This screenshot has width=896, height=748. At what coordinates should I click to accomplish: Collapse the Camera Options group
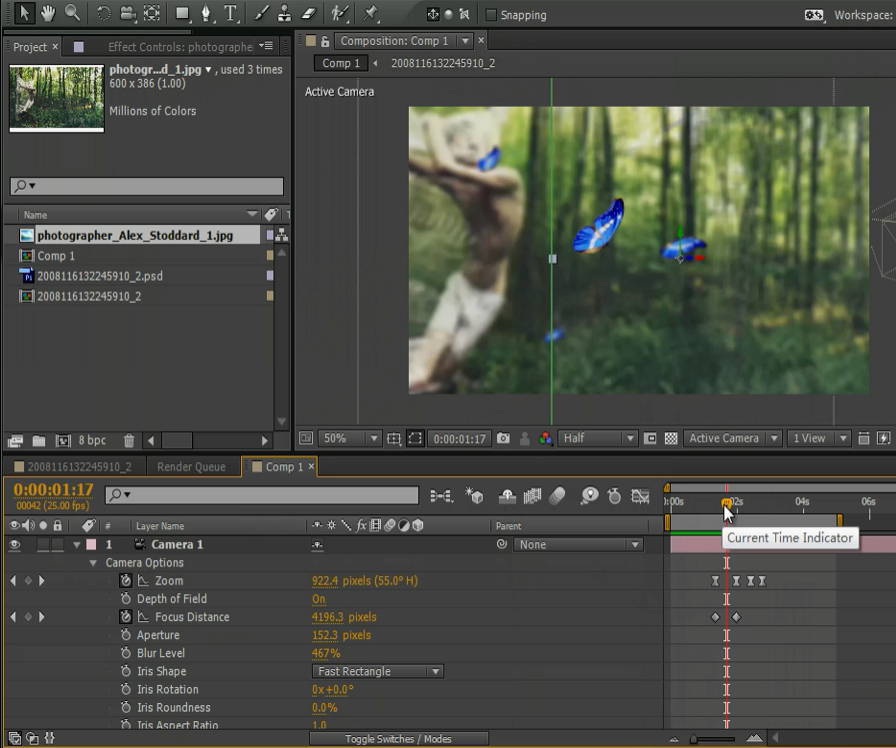coord(93,563)
